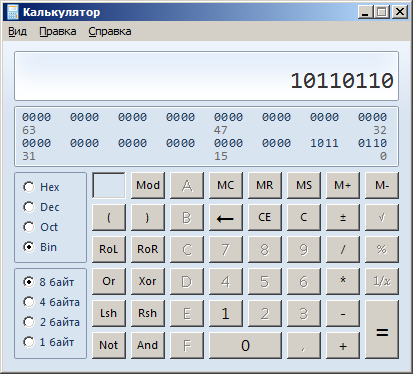Click the opening parenthesis button
413x374 pixels.
coord(109,218)
